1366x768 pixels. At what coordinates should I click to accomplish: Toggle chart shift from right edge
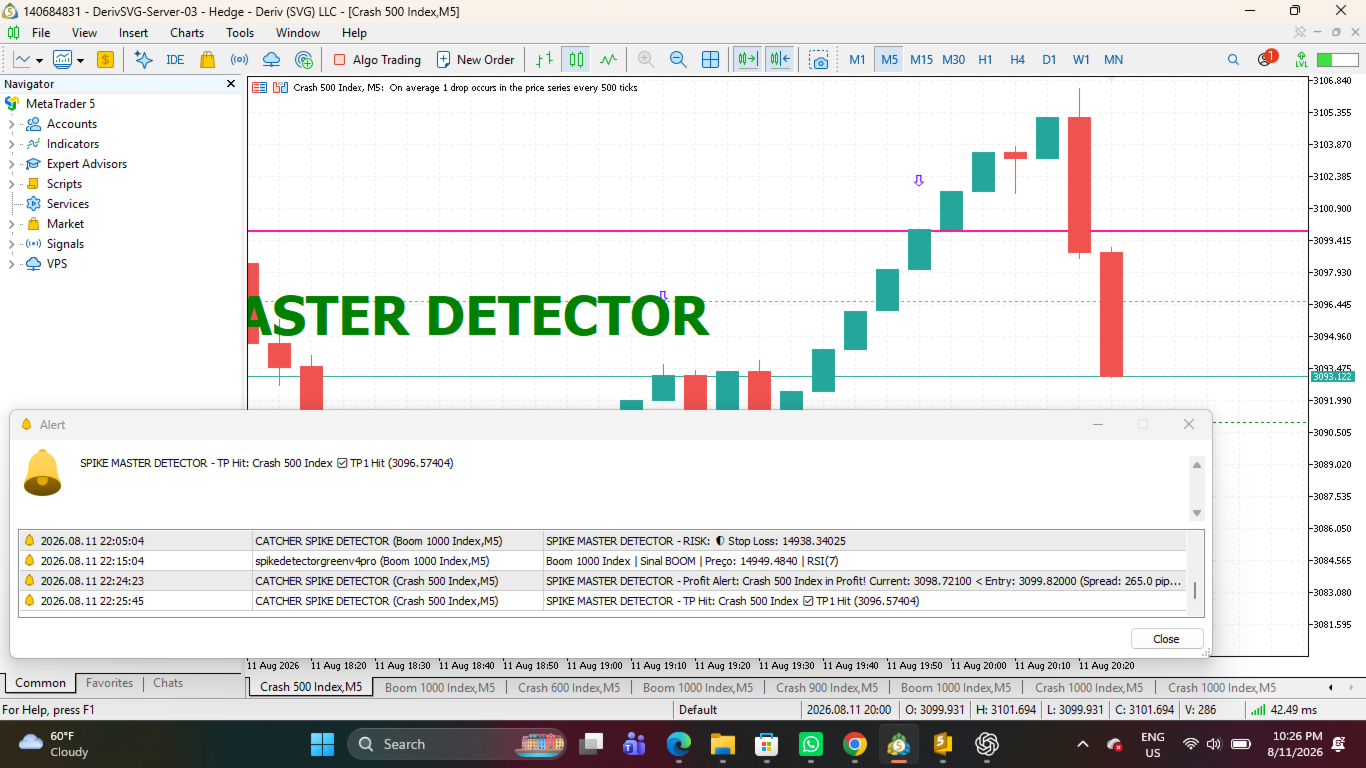780,60
